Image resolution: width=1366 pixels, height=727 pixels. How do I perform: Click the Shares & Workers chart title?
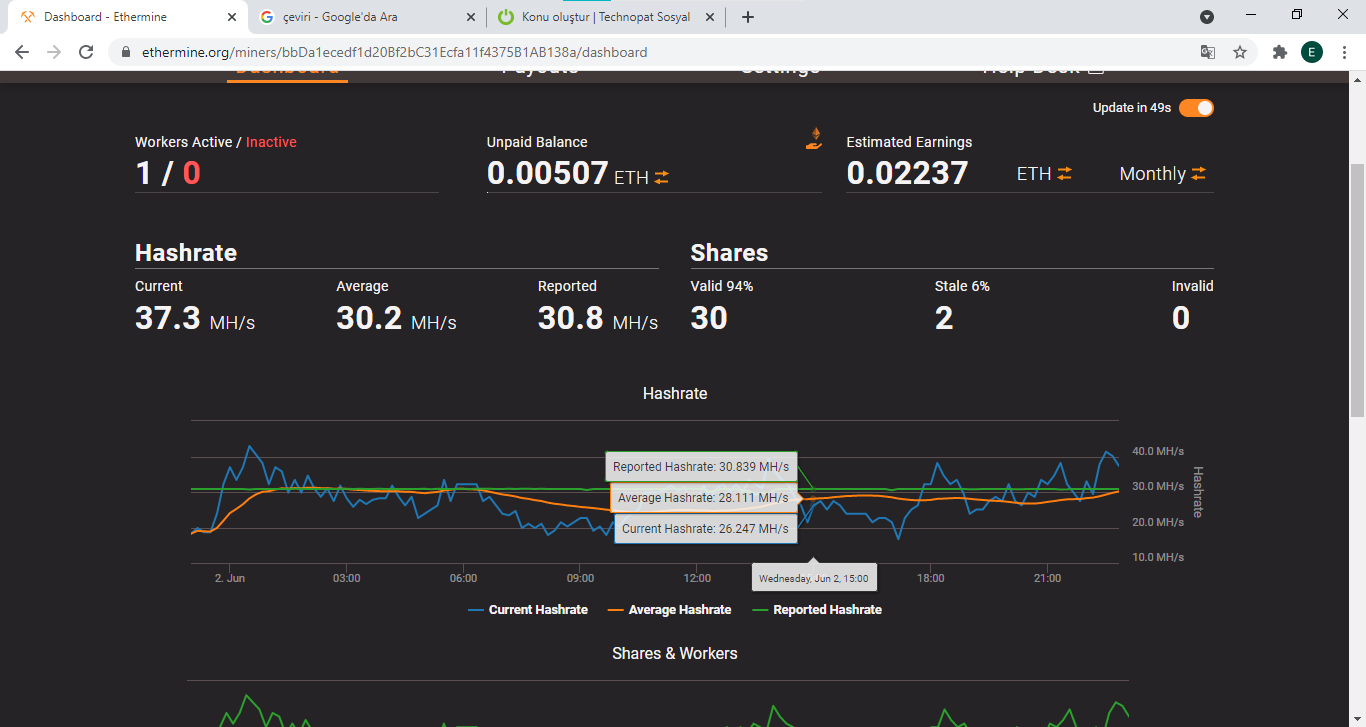coord(675,654)
